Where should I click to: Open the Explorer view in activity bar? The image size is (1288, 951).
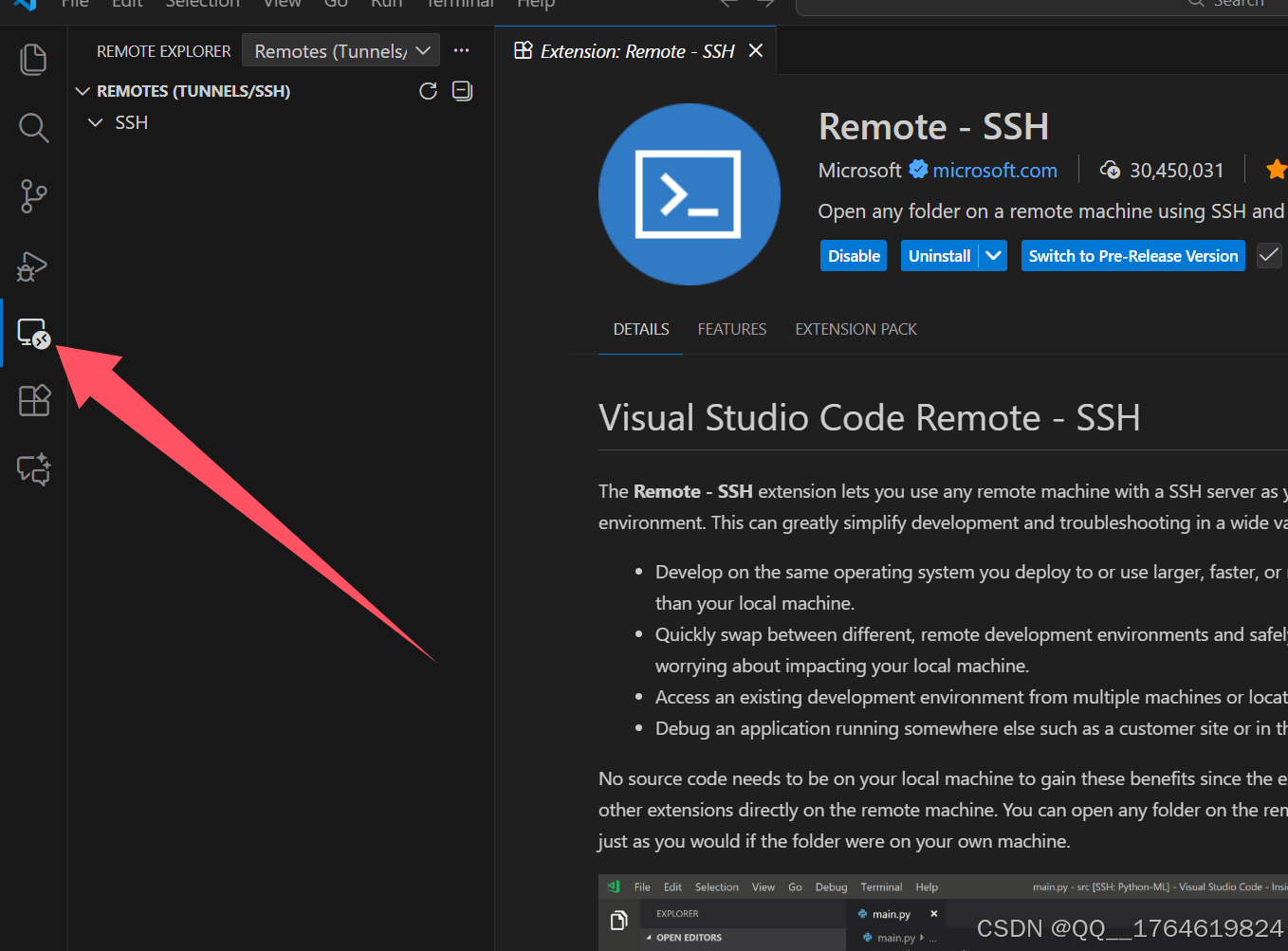click(33, 60)
